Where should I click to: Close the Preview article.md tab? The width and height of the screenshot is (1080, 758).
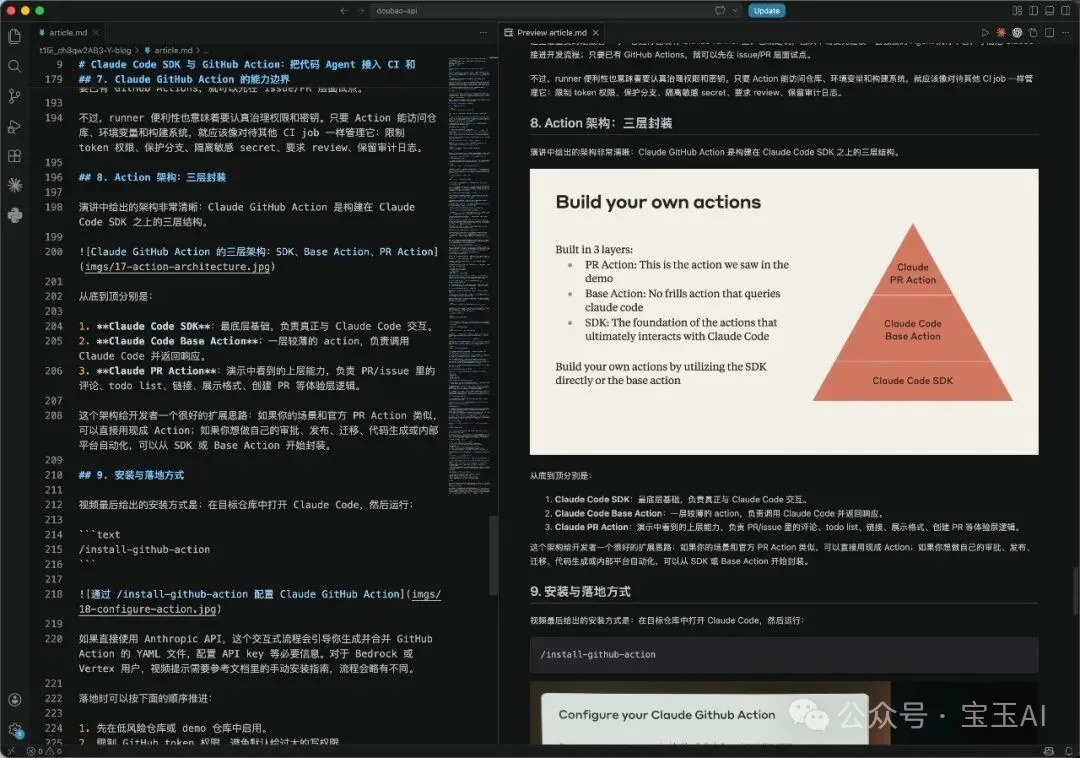pyautogui.click(x=596, y=32)
